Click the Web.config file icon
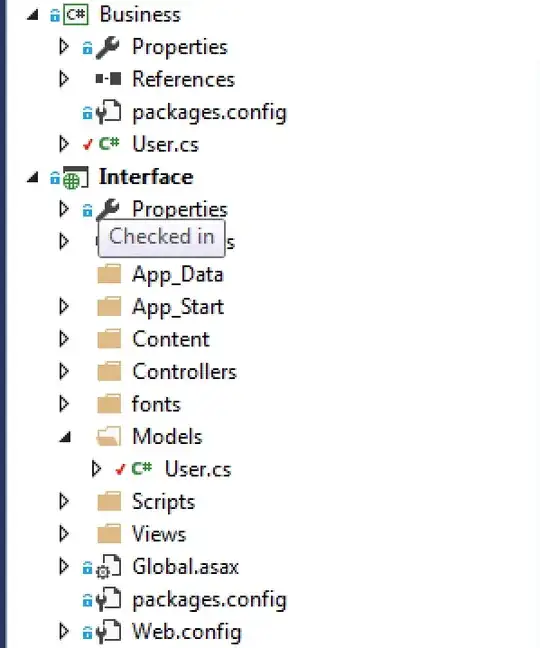Image resolution: width=540 pixels, height=648 pixels. tap(108, 632)
